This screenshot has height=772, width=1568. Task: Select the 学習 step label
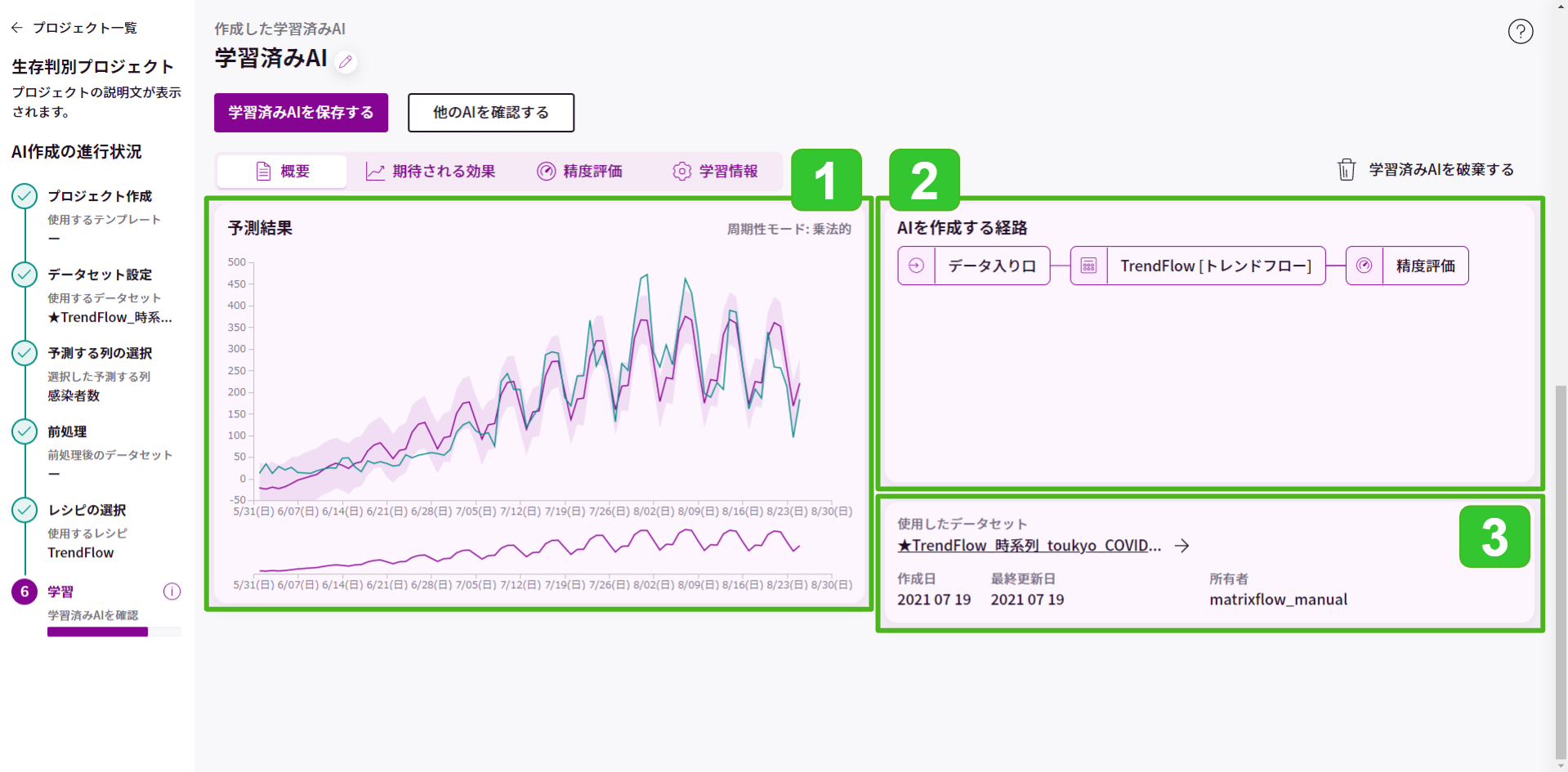pos(60,591)
